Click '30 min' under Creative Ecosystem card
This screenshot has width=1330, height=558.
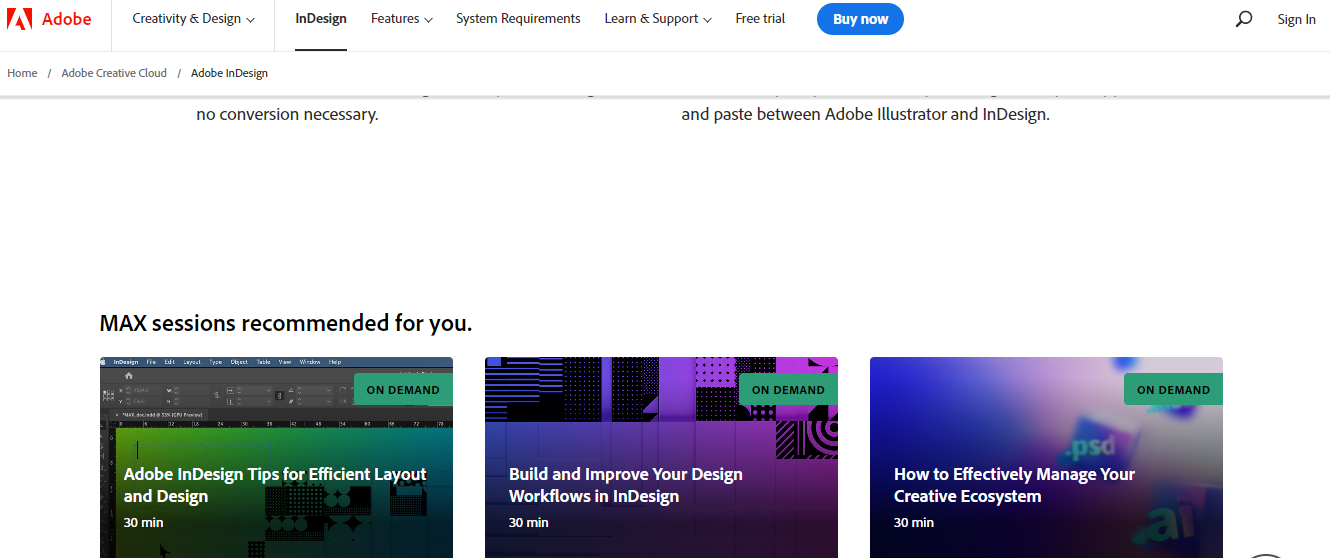coord(914,522)
